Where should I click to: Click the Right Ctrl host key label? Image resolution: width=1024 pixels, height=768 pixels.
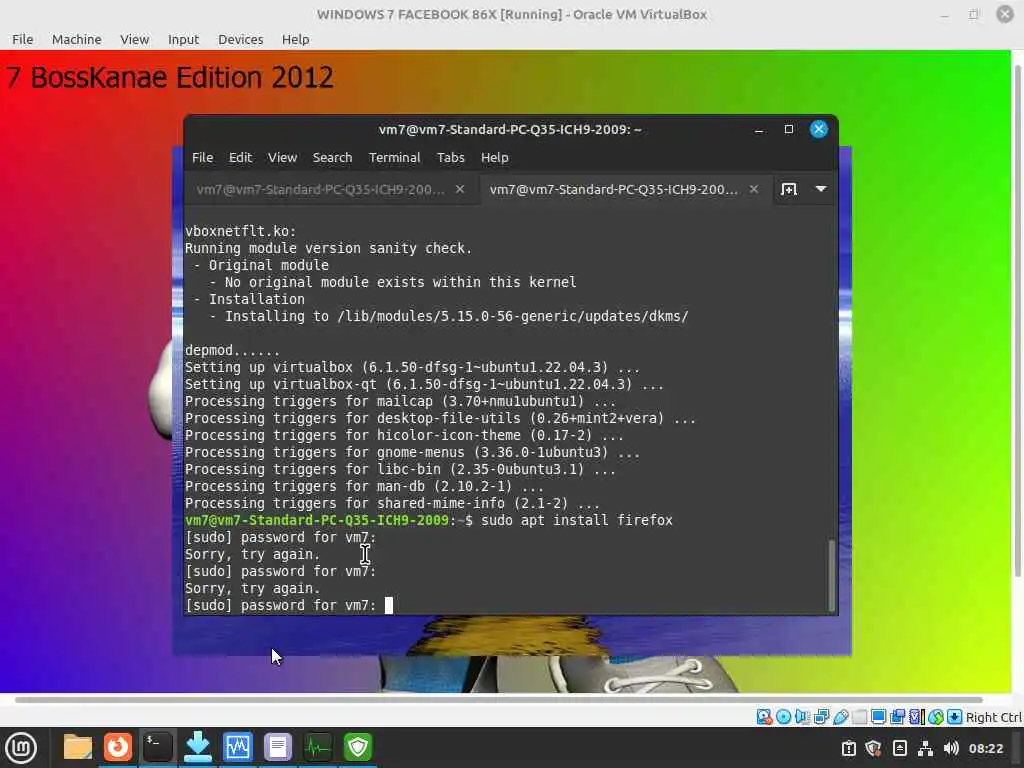pyautogui.click(x=994, y=717)
